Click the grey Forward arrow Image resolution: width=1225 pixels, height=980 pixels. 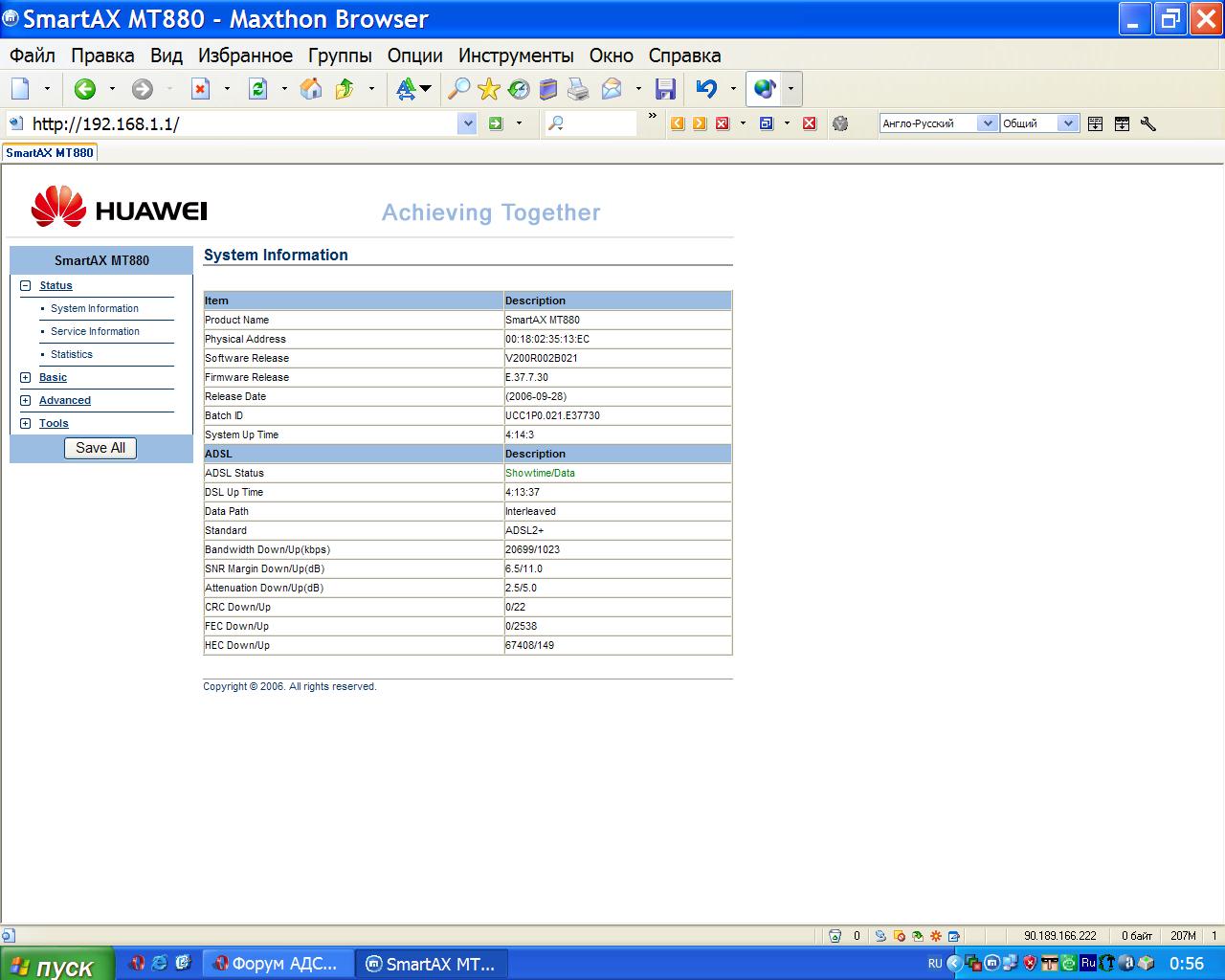143,89
